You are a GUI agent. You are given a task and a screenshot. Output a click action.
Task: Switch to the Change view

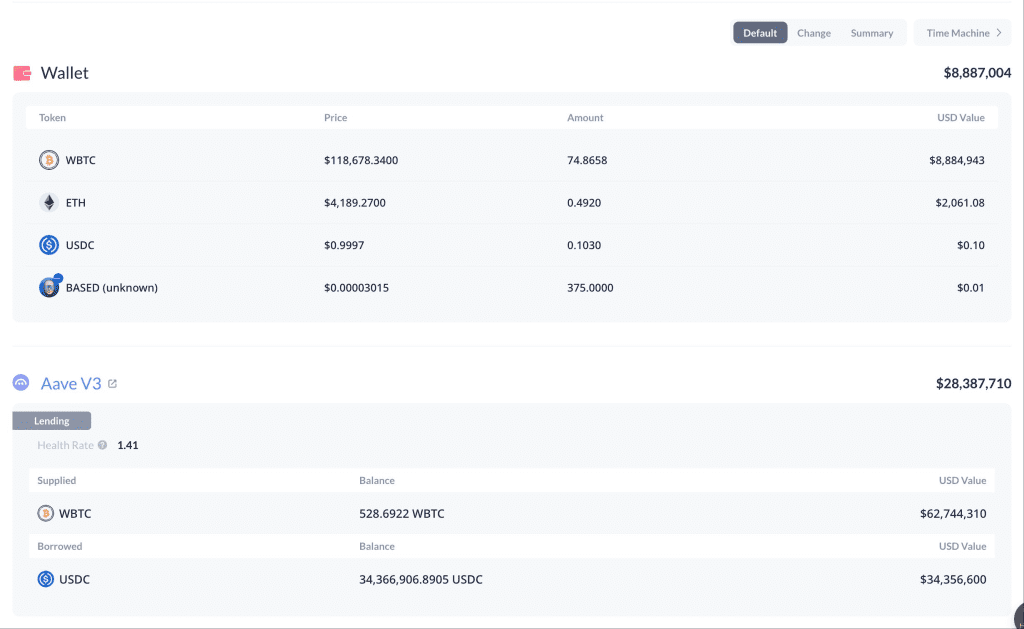click(x=813, y=33)
